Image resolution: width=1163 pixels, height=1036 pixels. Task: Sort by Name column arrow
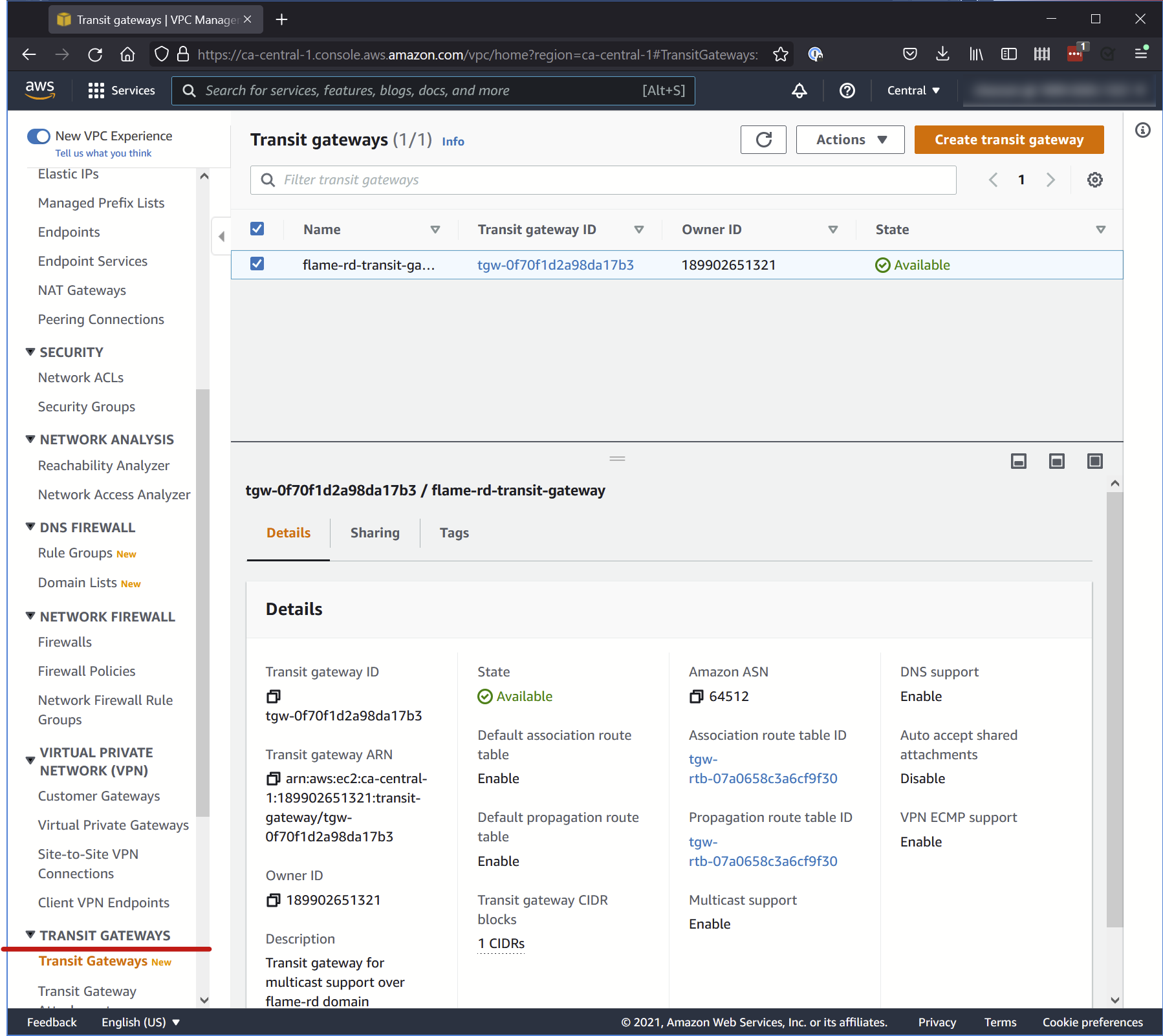(x=435, y=230)
